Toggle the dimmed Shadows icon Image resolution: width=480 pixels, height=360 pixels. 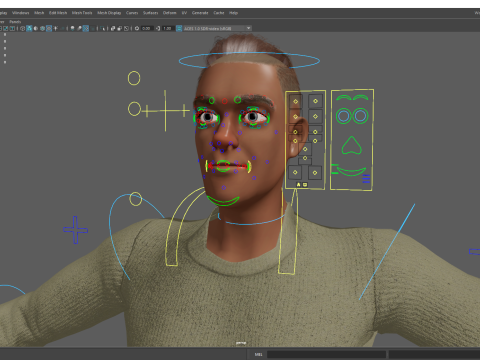click(x=62, y=28)
